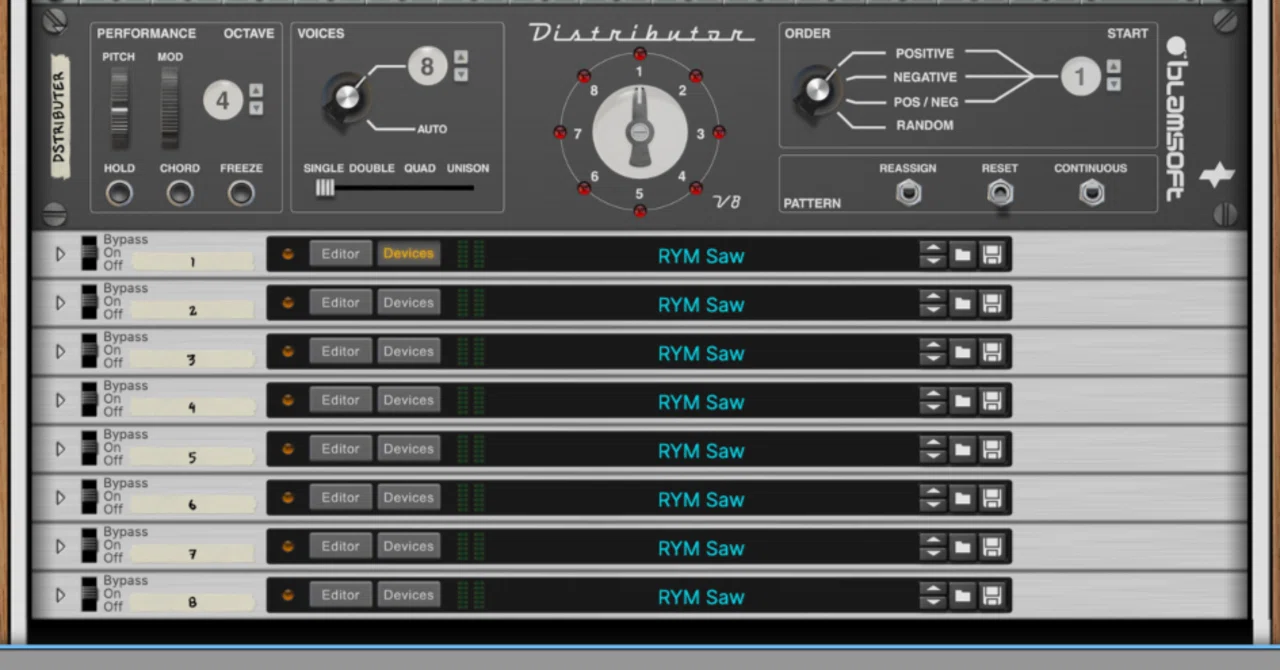Open the patch browser folder for row 5

click(x=962, y=450)
